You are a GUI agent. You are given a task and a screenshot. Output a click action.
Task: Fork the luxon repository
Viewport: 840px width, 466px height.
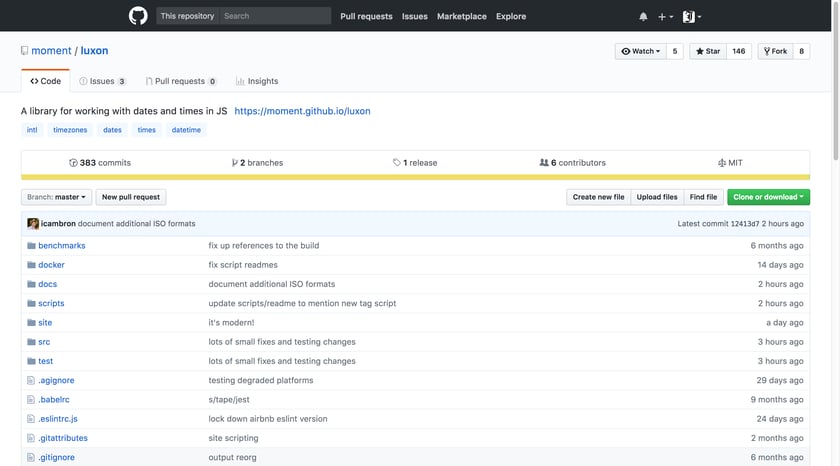pyautogui.click(x=775, y=51)
